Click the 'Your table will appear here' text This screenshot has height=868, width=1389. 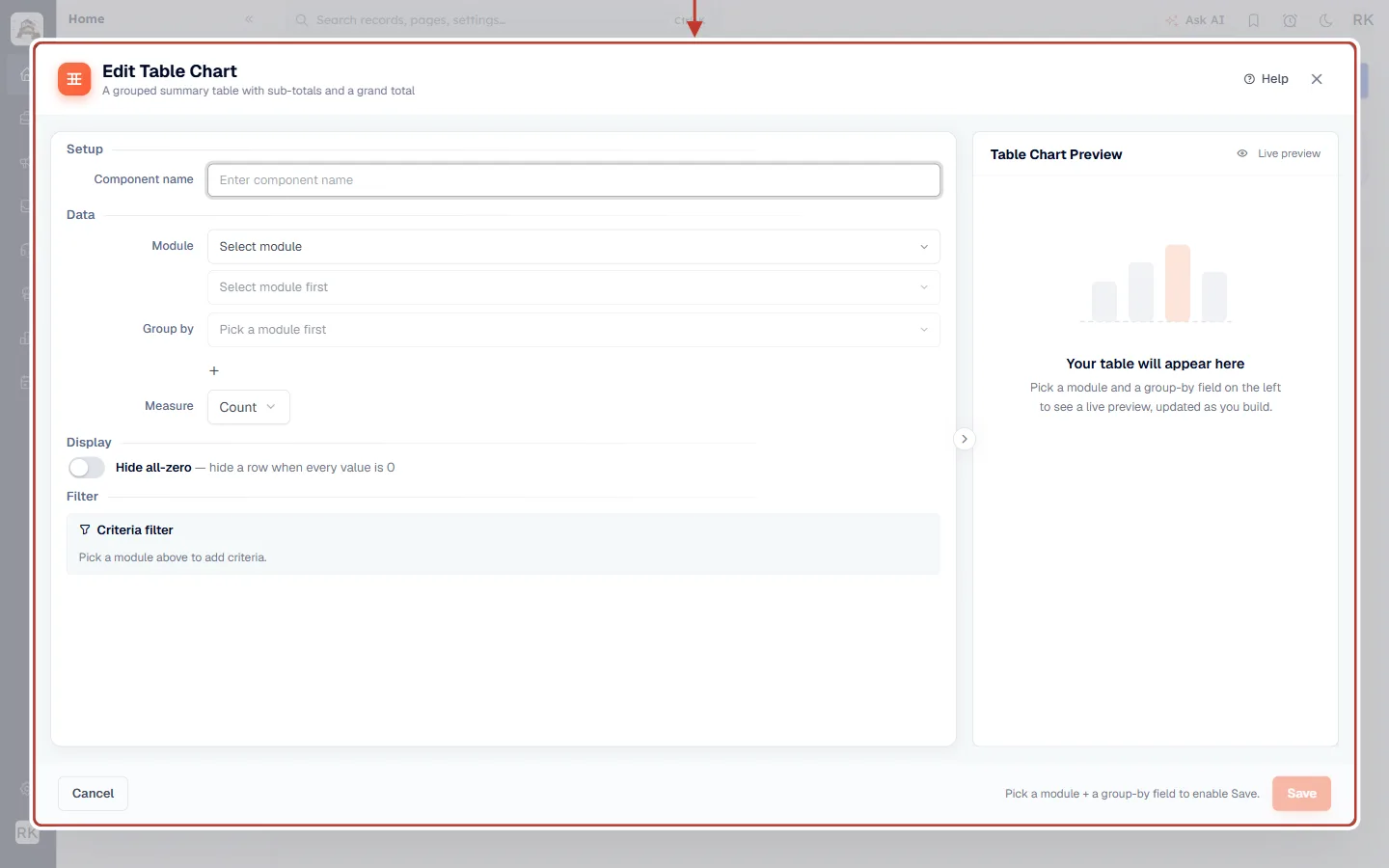1156,364
